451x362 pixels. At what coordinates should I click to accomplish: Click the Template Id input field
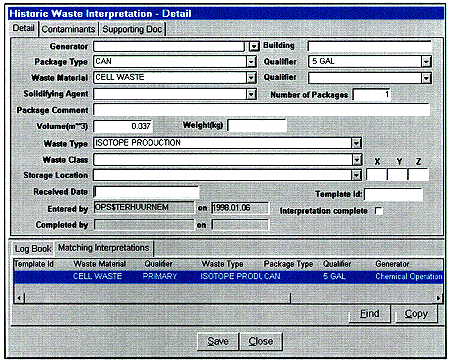[393, 194]
